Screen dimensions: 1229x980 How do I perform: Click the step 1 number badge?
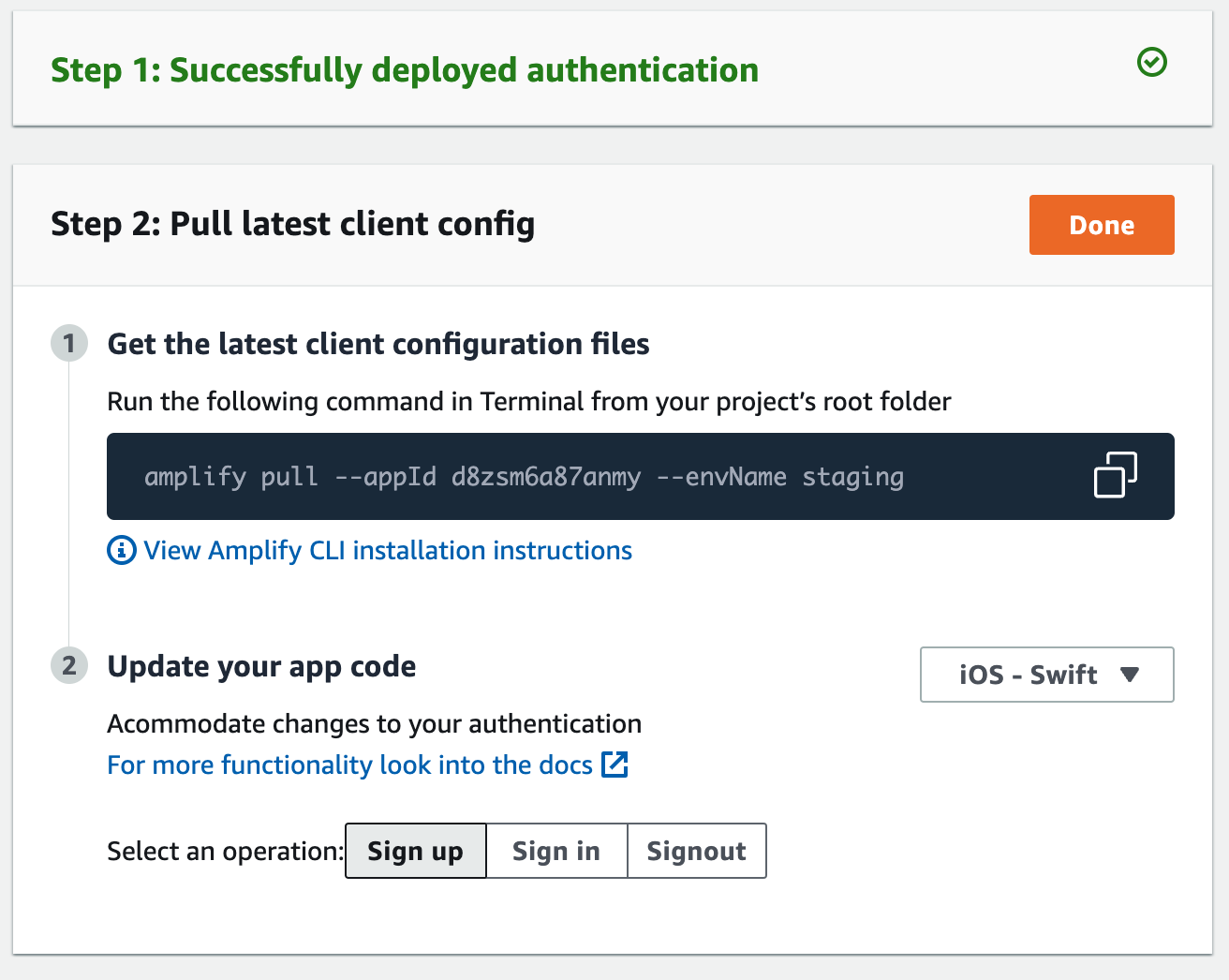point(69,344)
